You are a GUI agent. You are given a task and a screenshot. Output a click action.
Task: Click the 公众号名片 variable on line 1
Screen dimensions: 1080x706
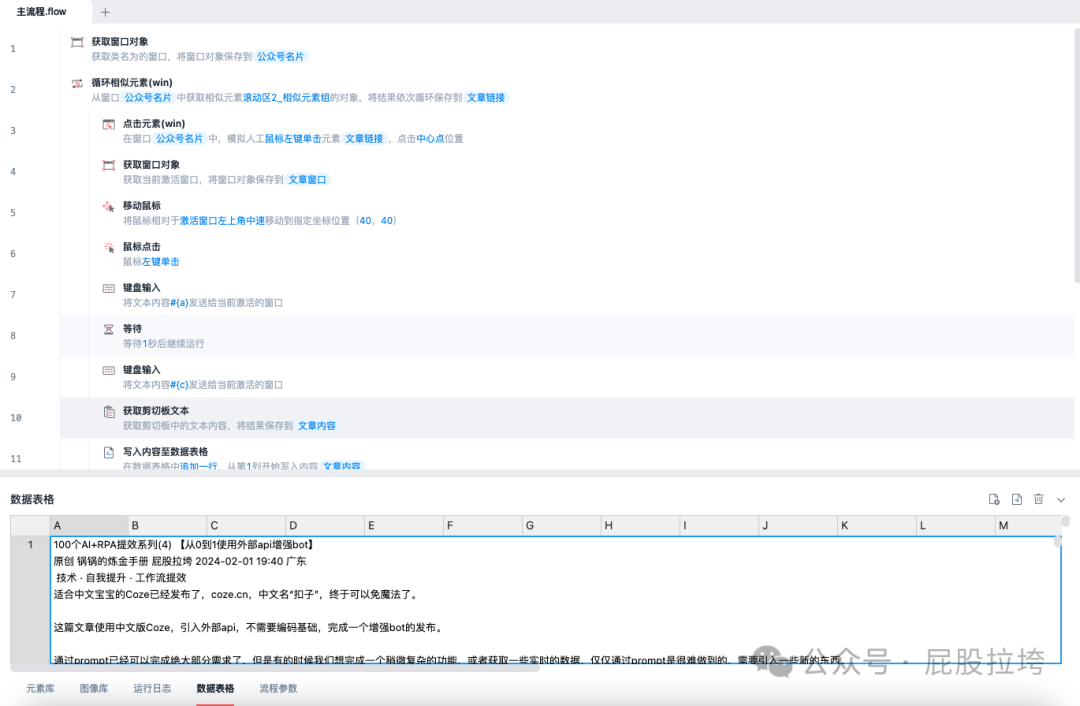click(280, 56)
